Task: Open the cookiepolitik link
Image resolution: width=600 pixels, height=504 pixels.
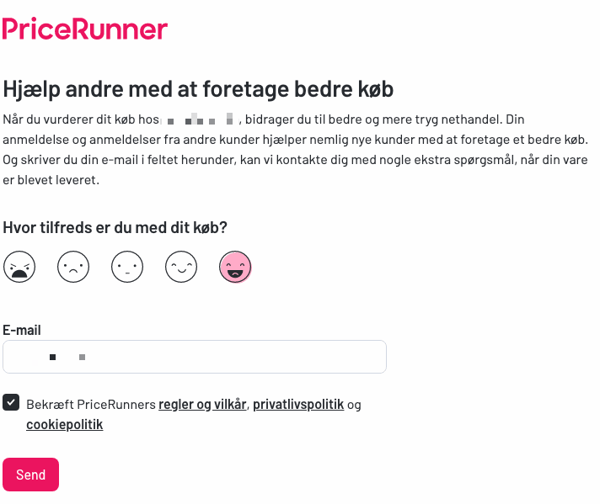Action: click(64, 424)
